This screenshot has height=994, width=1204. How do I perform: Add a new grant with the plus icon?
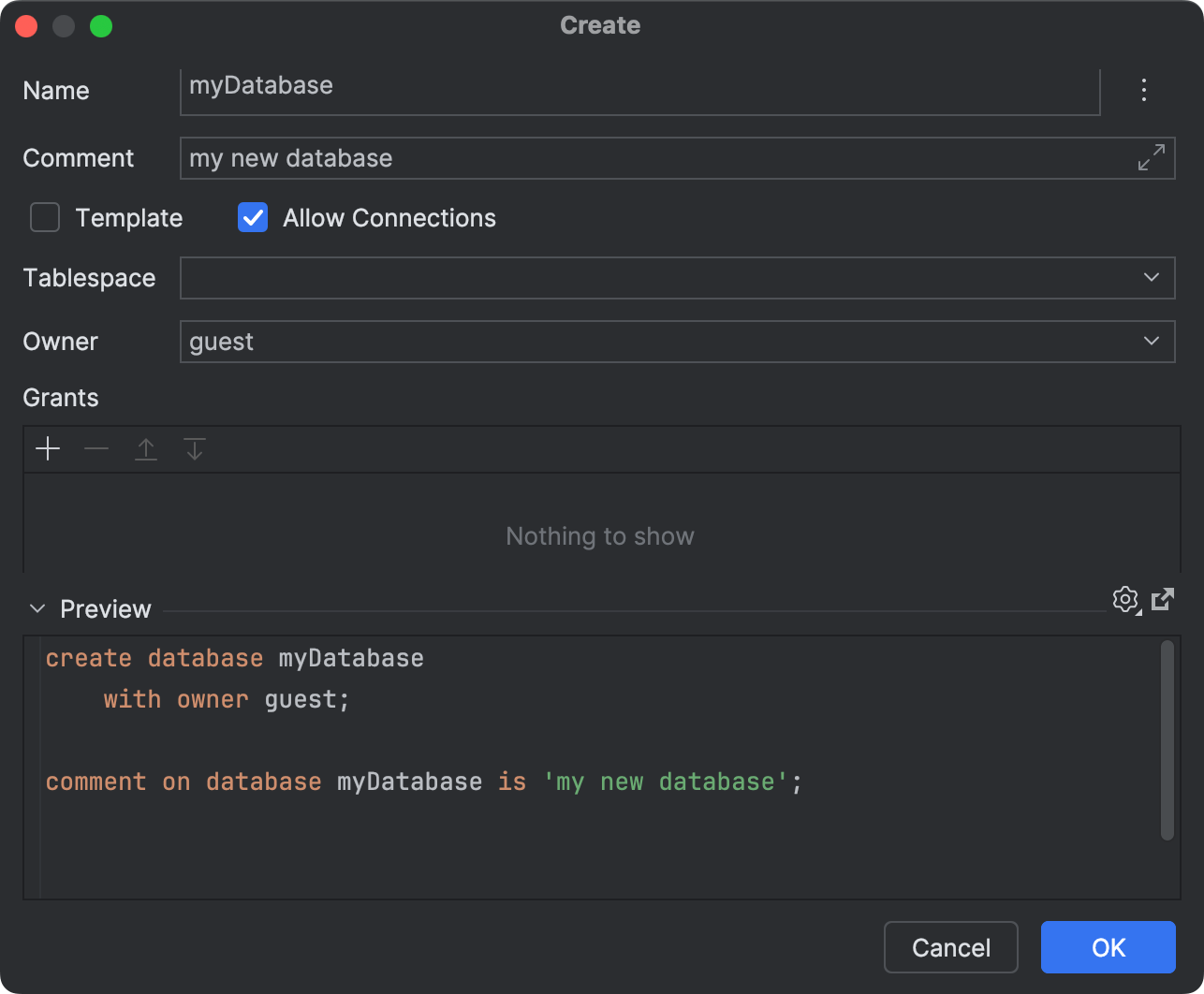pyautogui.click(x=47, y=449)
